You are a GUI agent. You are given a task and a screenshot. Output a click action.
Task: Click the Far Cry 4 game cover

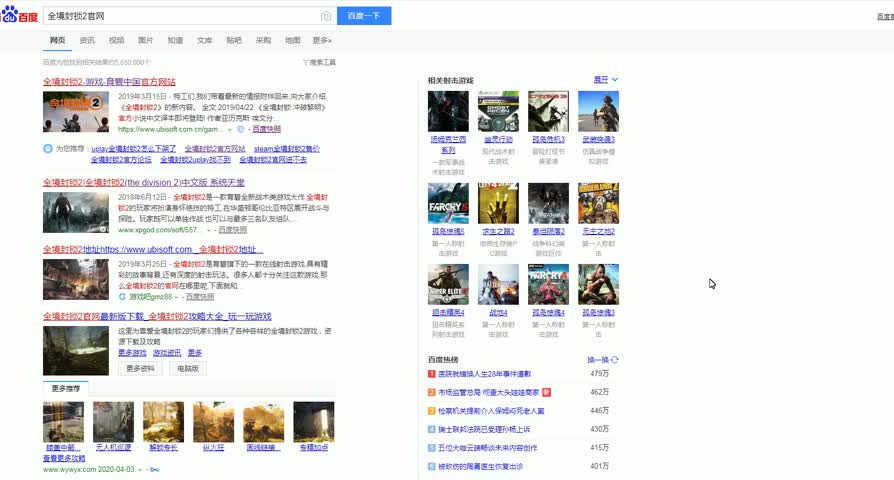tap(548, 284)
